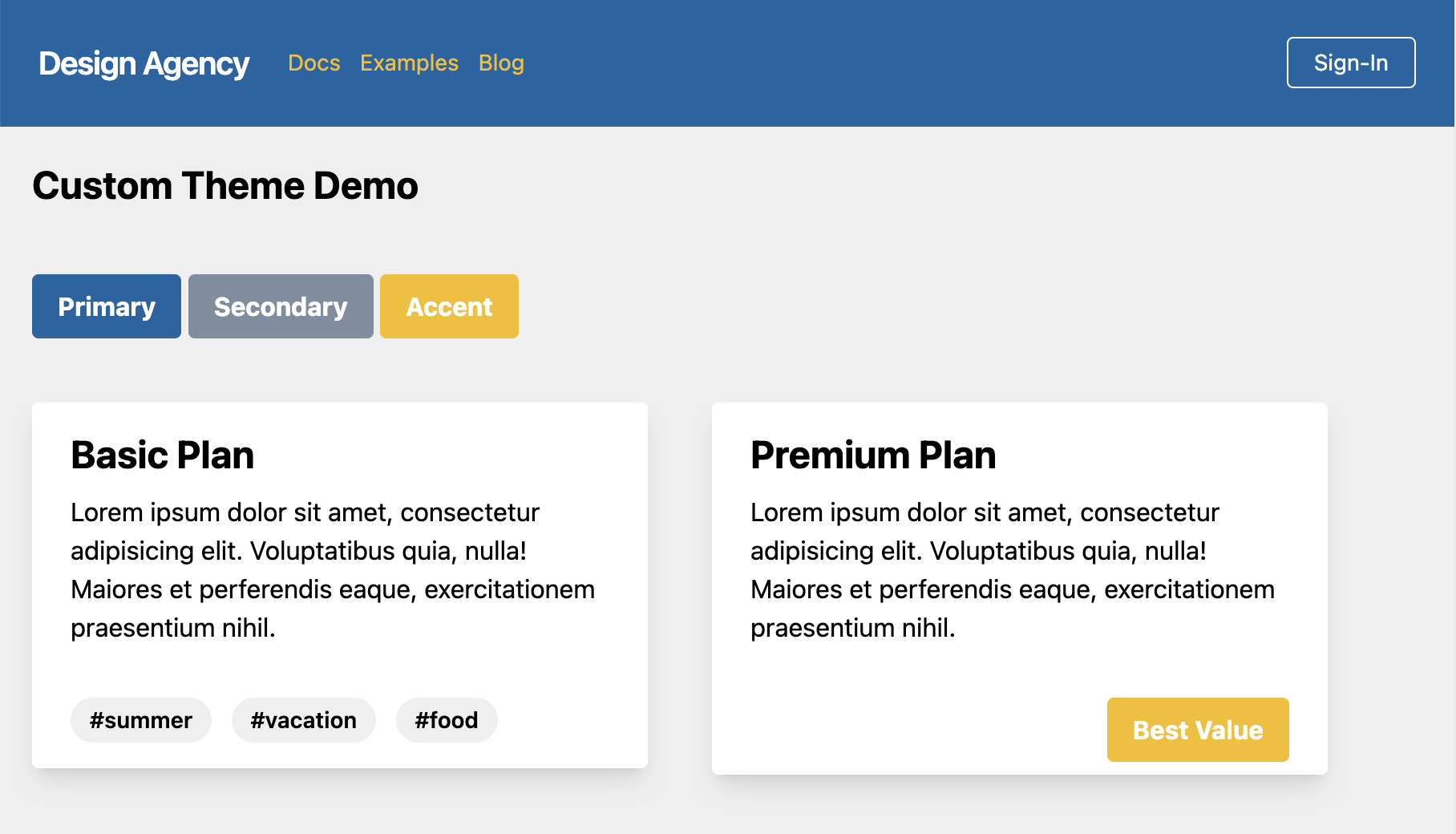Select the #summer tag pill

[x=141, y=720]
